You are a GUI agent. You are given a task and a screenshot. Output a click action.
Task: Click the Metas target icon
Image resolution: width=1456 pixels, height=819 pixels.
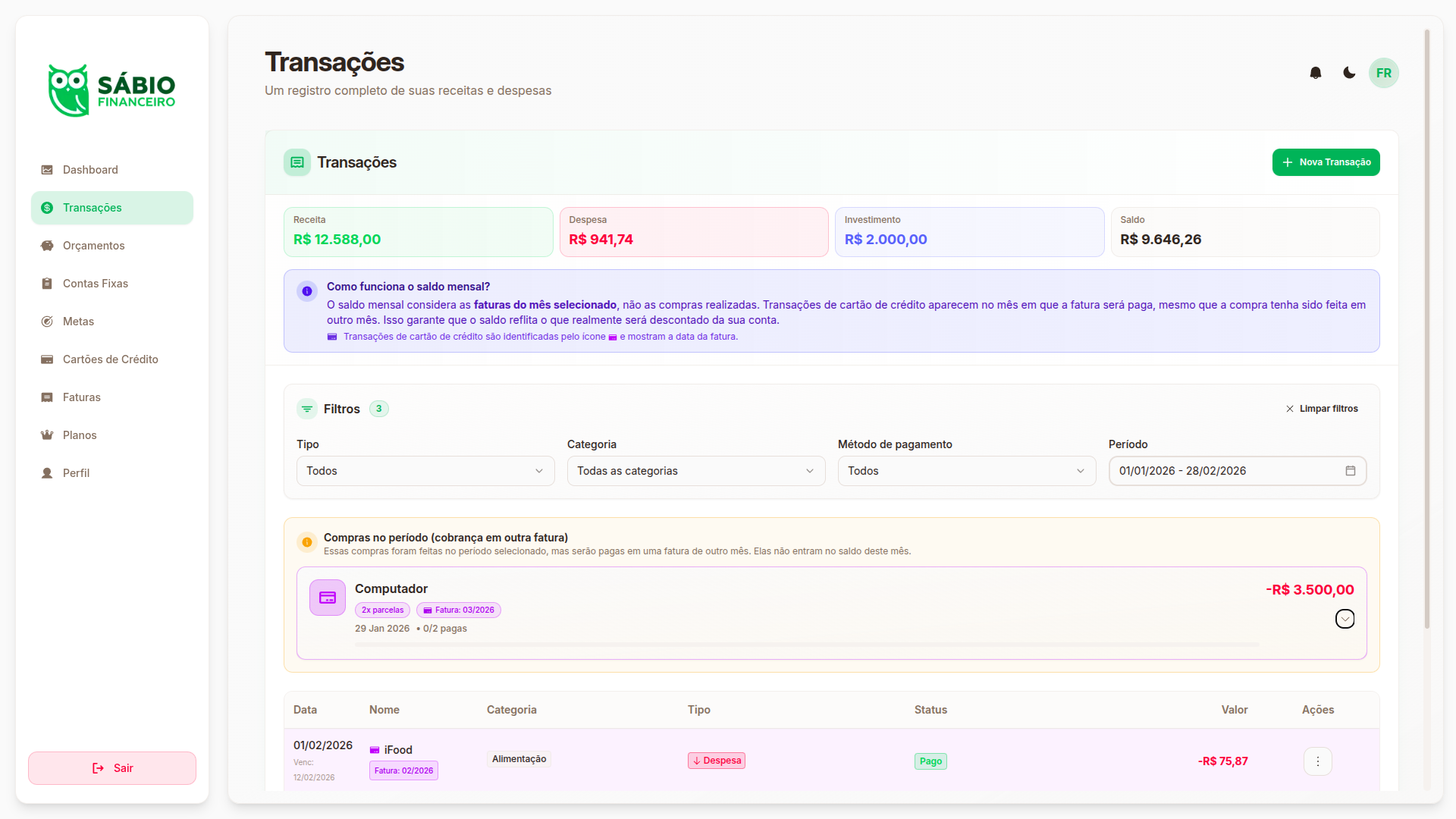(x=47, y=322)
